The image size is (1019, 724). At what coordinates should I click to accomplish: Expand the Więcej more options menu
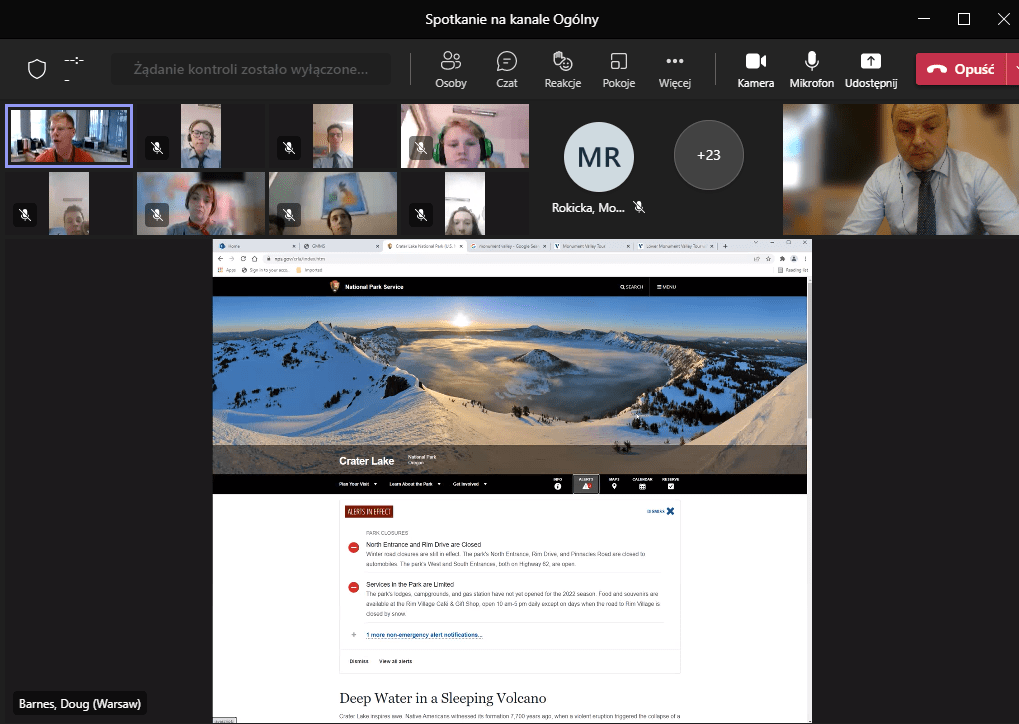point(675,68)
